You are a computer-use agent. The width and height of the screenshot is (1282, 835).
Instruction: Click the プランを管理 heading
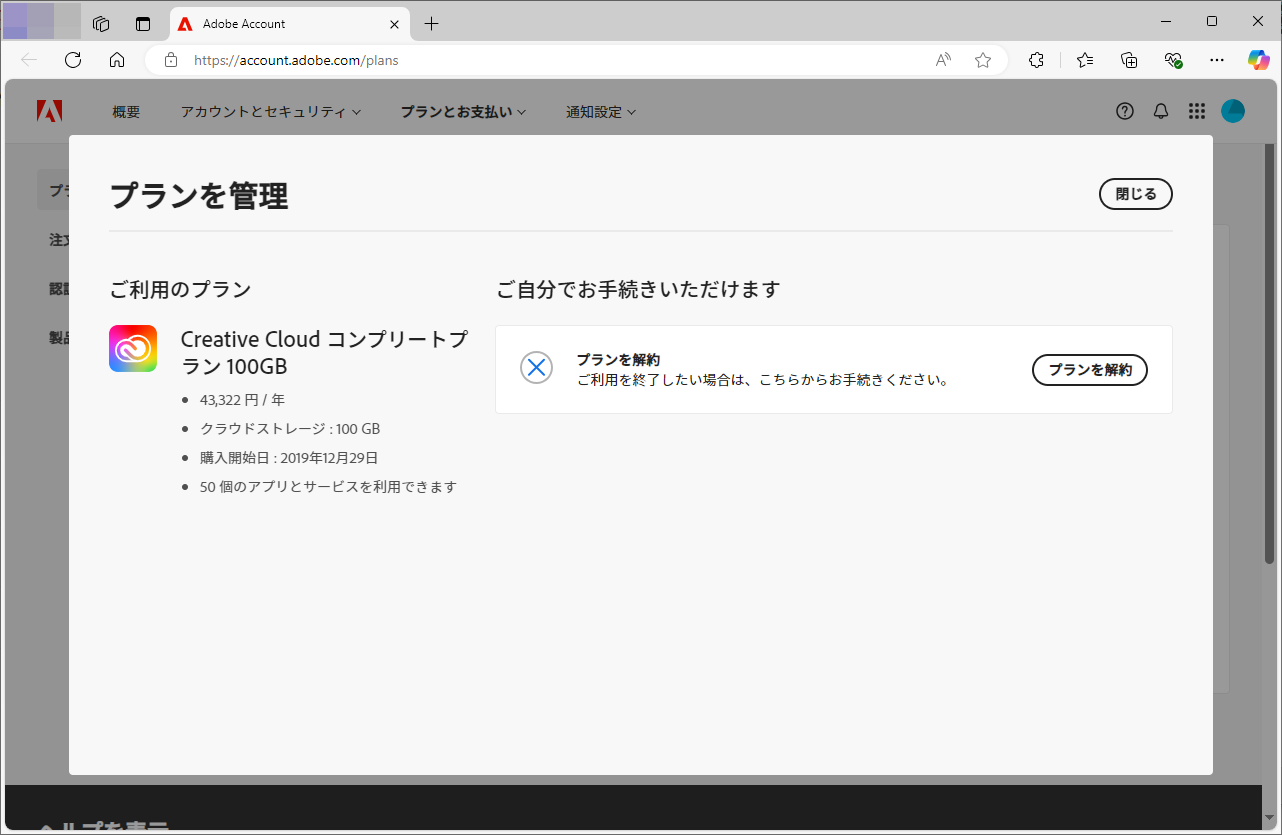[x=199, y=195]
